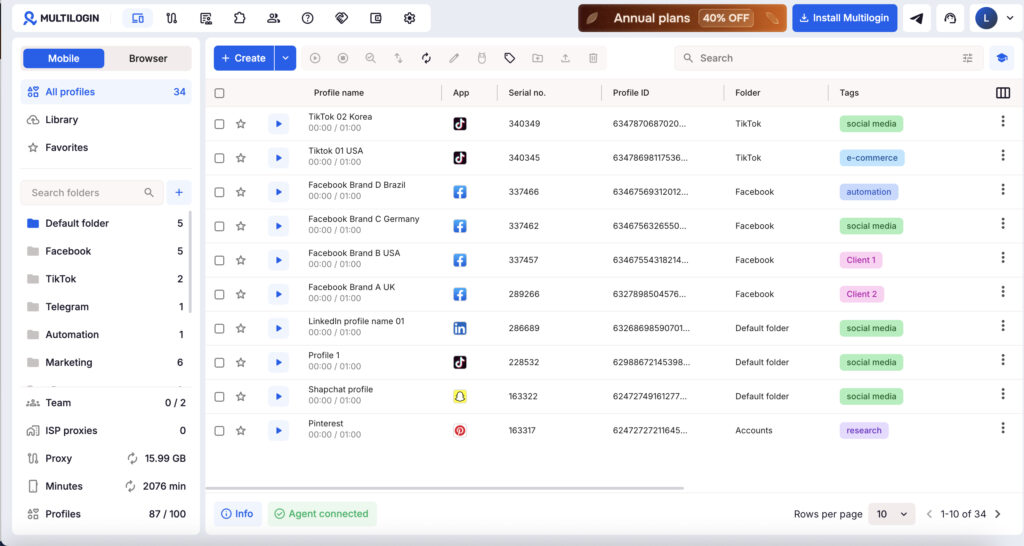Open the column settings icon
Image resolution: width=1024 pixels, height=546 pixels.
point(1003,93)
